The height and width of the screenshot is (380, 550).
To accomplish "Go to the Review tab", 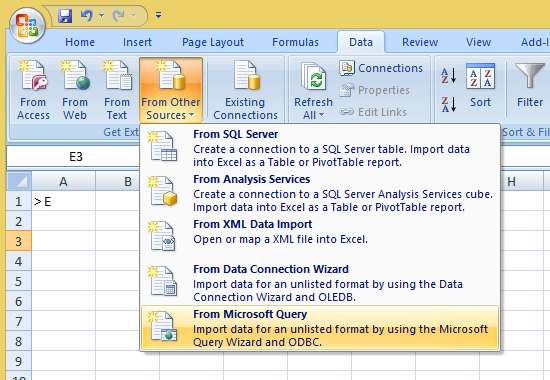I will 420,42.
